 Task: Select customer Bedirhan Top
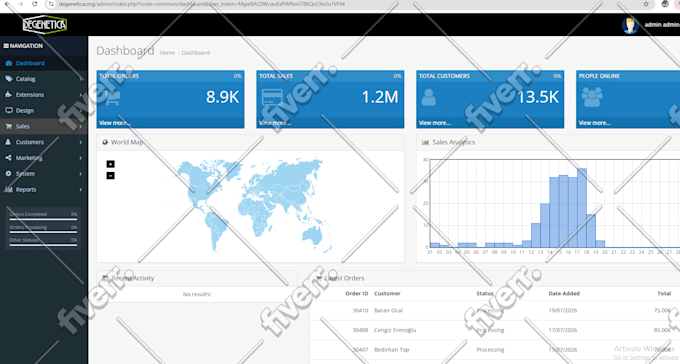(x=392, y=350)
